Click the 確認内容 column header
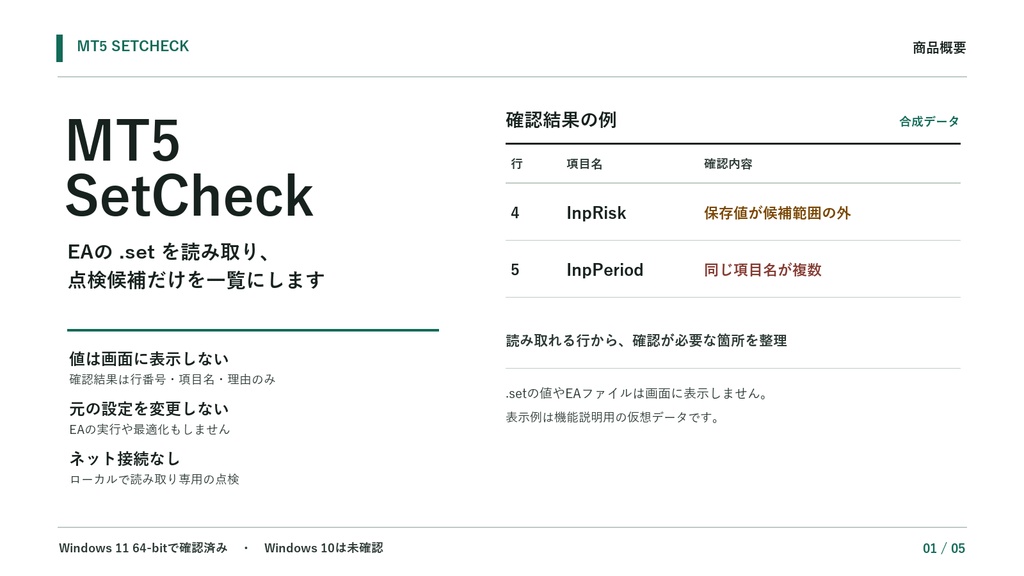 pyautogui.click(x=728, y=164)
